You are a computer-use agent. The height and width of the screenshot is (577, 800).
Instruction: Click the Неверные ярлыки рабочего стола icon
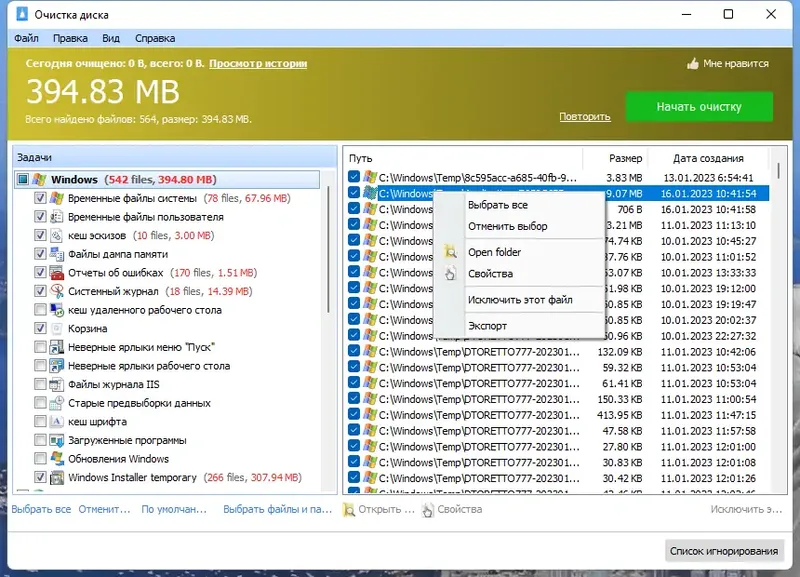coord(57,366)
